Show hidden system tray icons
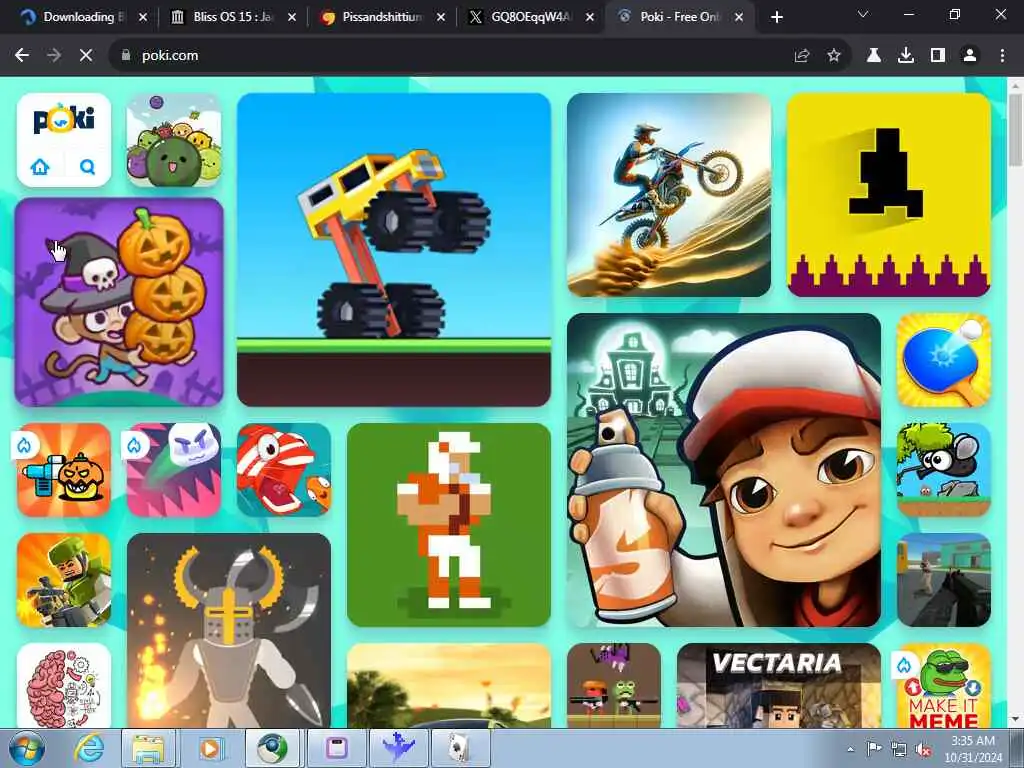Viewport: 1024px width, 768px height. (x=850, y=749)
